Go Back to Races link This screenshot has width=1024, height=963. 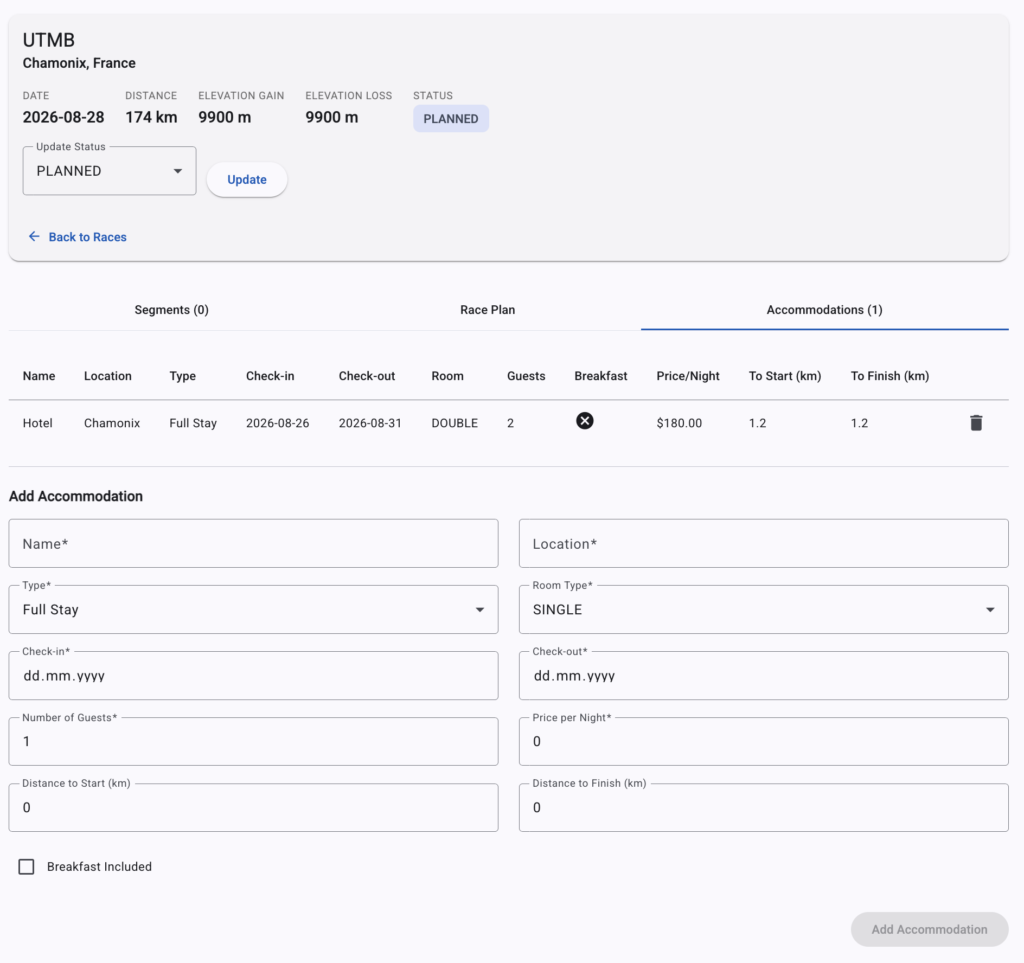pyautogui.click(x=87, y=237)
